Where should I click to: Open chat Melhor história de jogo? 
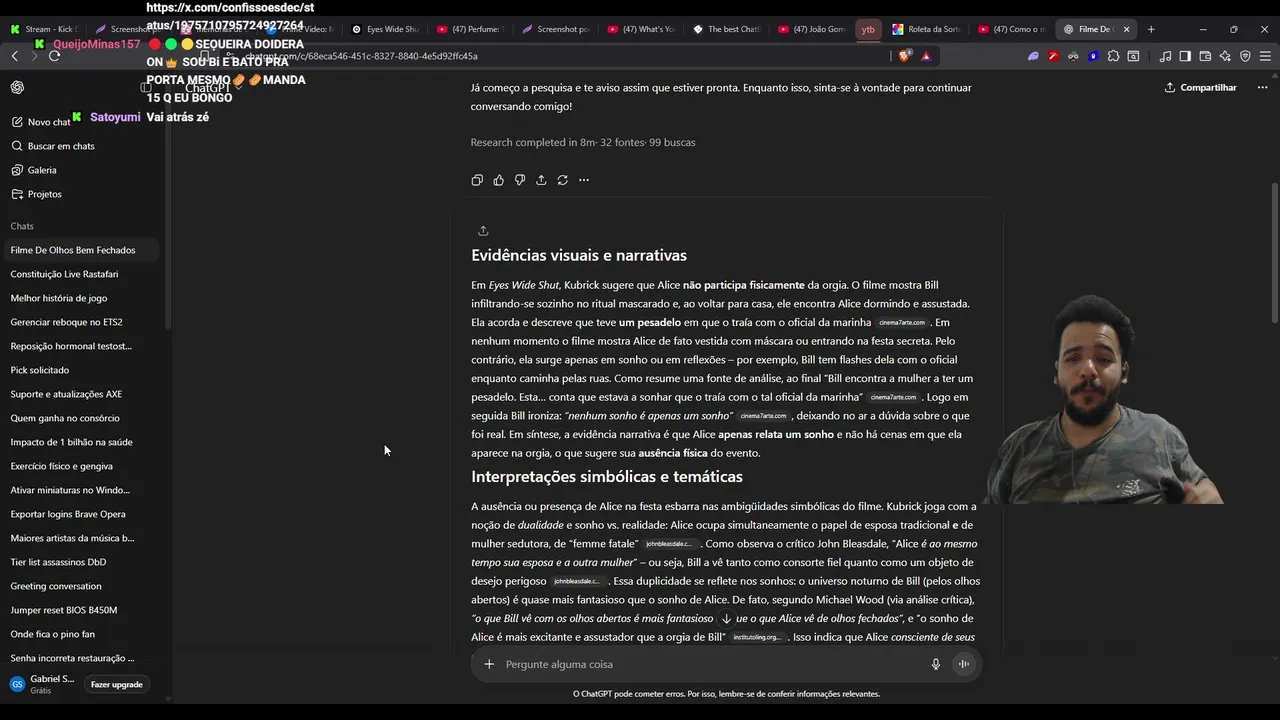tap(80, 298)
